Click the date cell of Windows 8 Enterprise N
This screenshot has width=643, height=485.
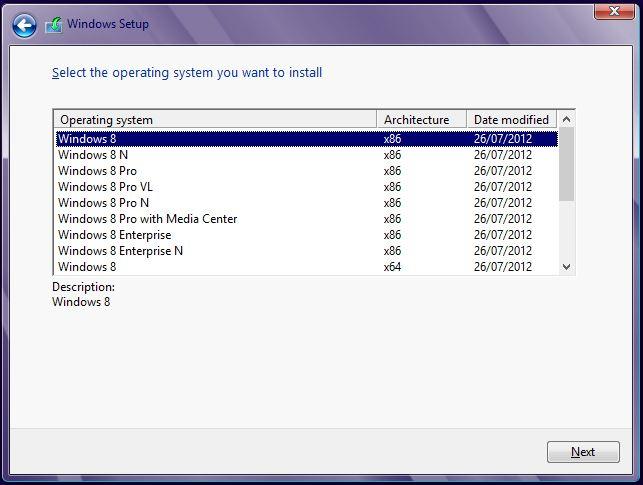click(x=503, y=250)
